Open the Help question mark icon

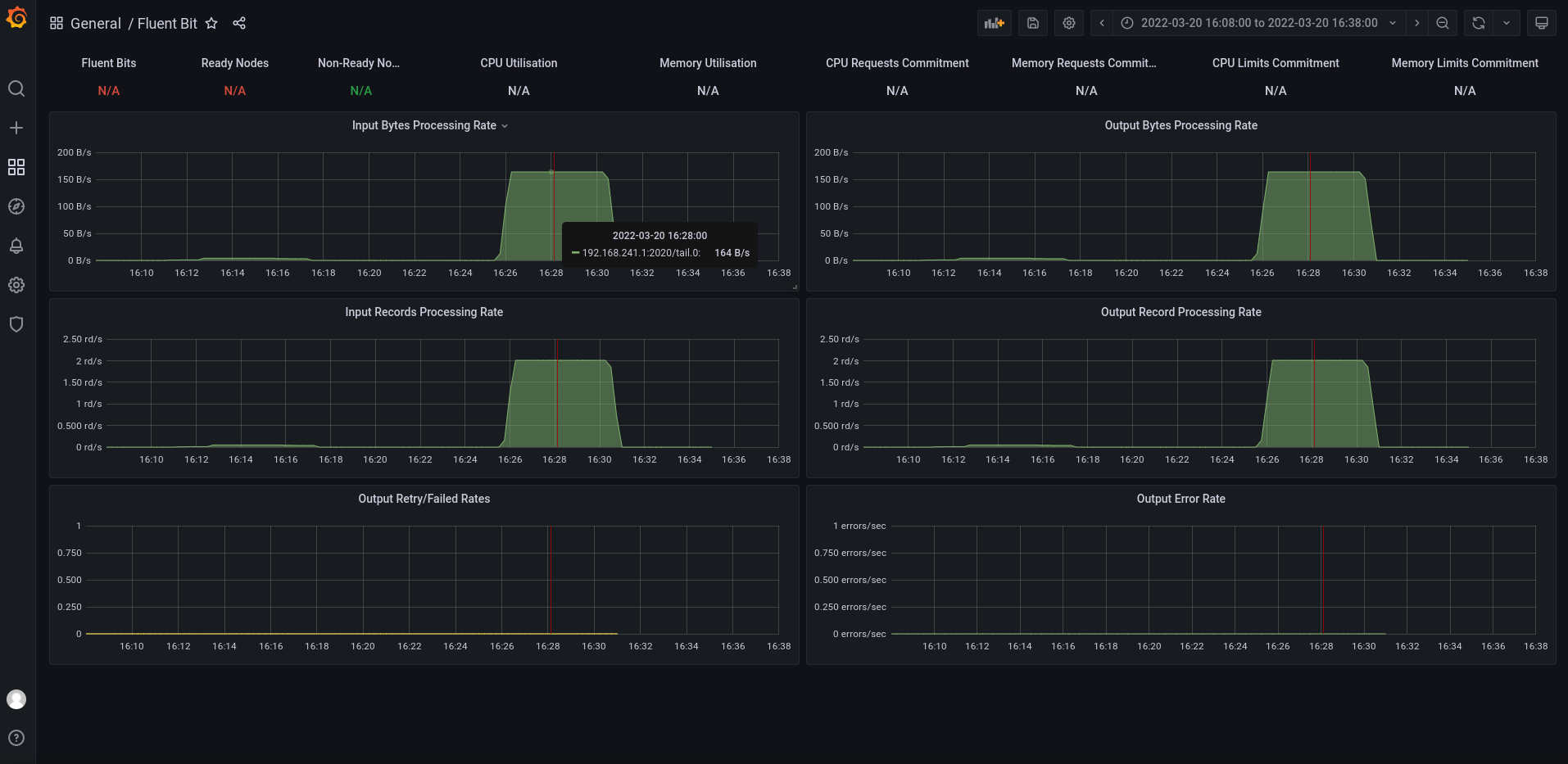(x=16, y=738)
